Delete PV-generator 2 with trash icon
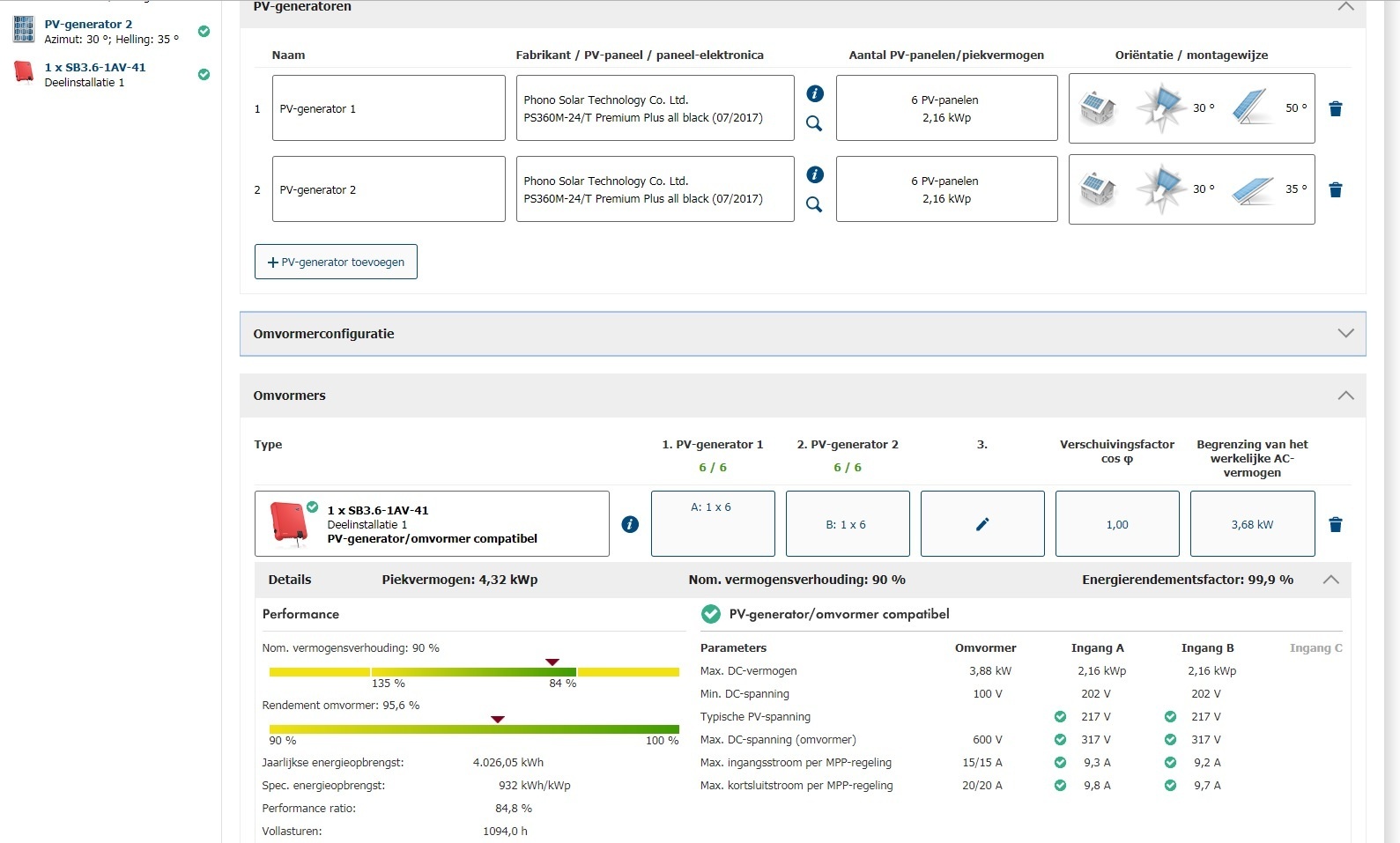 click(1335, 190)
